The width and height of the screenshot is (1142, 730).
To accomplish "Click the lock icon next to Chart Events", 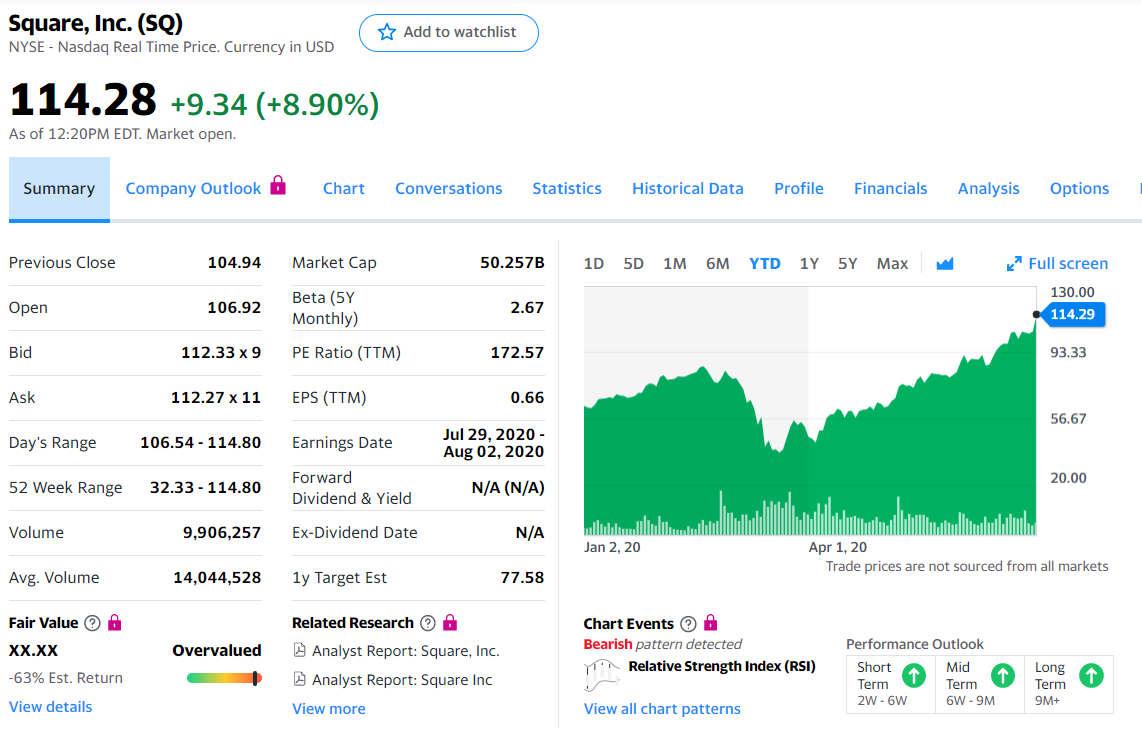I will point(710,623).
